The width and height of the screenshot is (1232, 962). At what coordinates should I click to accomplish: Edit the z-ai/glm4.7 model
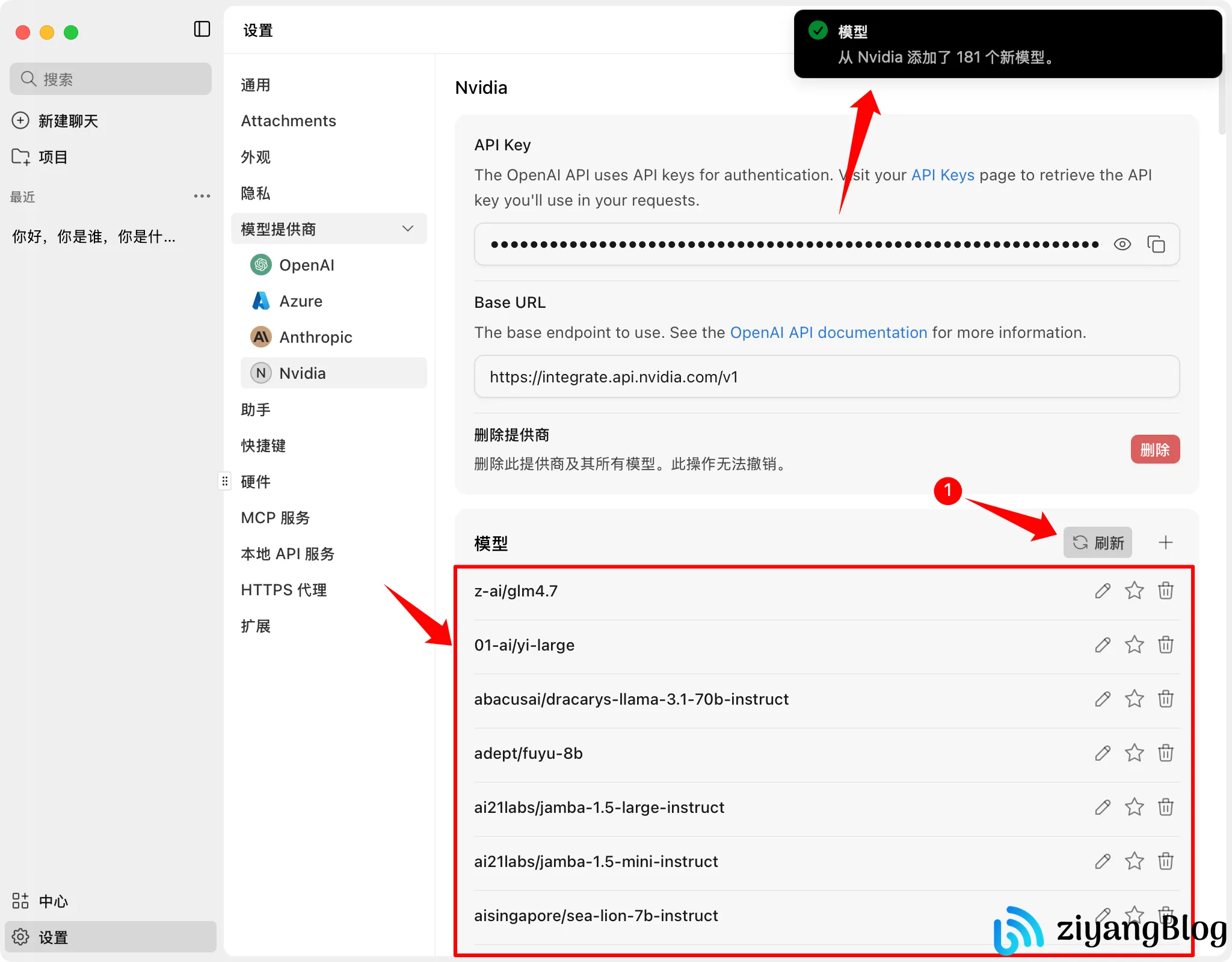pos(1102,590)
